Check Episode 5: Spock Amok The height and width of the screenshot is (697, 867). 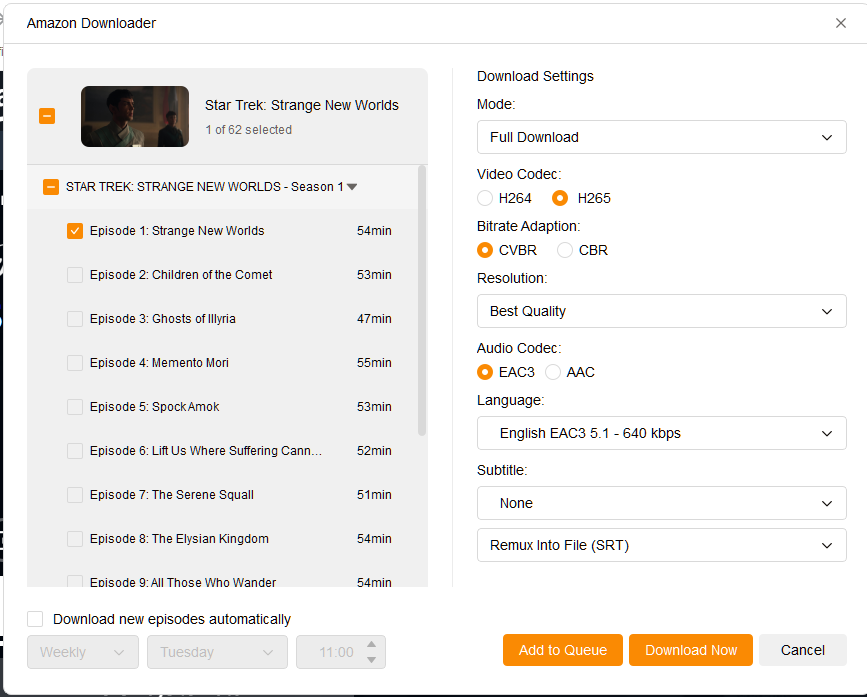74,406
